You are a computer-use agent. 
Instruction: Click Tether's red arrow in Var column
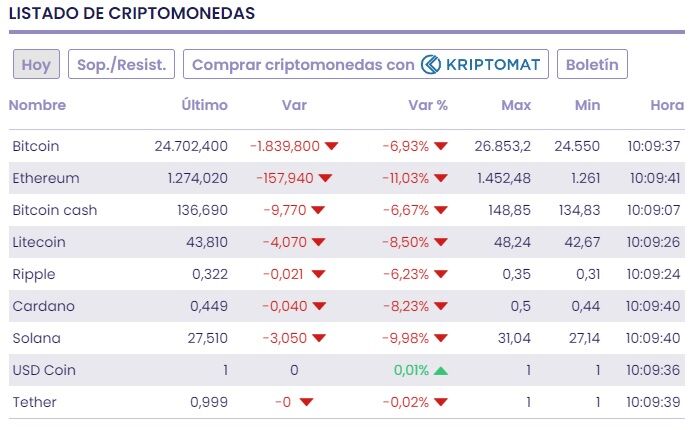(x=307, y=402)
